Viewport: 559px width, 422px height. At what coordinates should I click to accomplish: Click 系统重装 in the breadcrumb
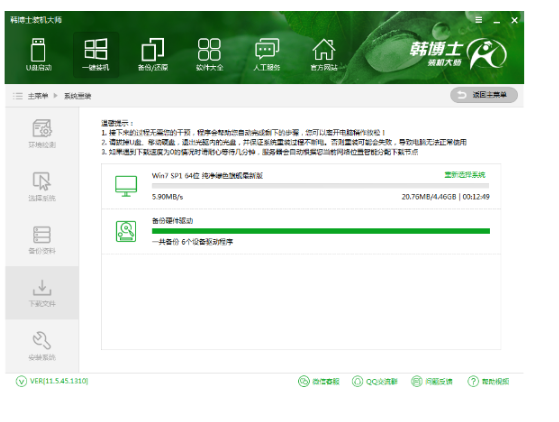coord(77,96)
